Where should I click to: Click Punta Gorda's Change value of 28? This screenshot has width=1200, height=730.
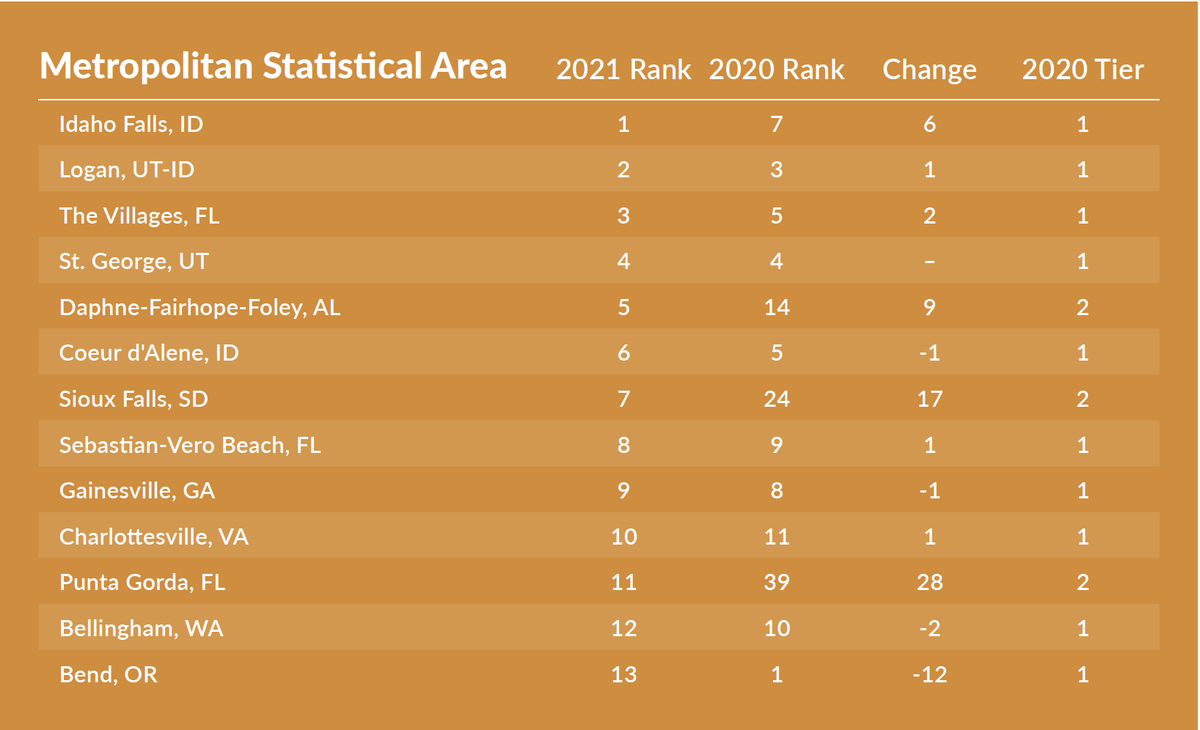[x=929, y=583]
